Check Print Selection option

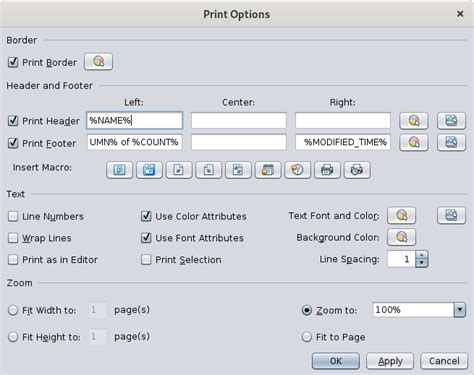[146, 260]
